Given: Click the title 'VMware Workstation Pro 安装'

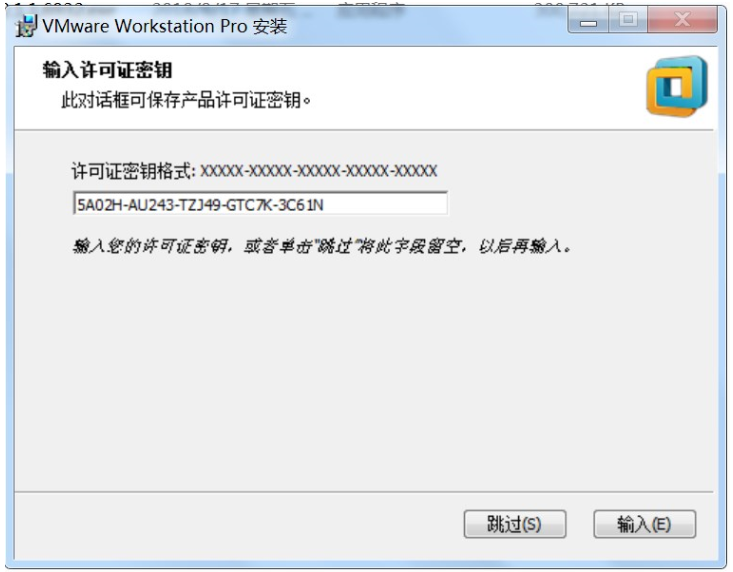Looking at the screenshot, I should pyautogui.click(x=164, y=26).
